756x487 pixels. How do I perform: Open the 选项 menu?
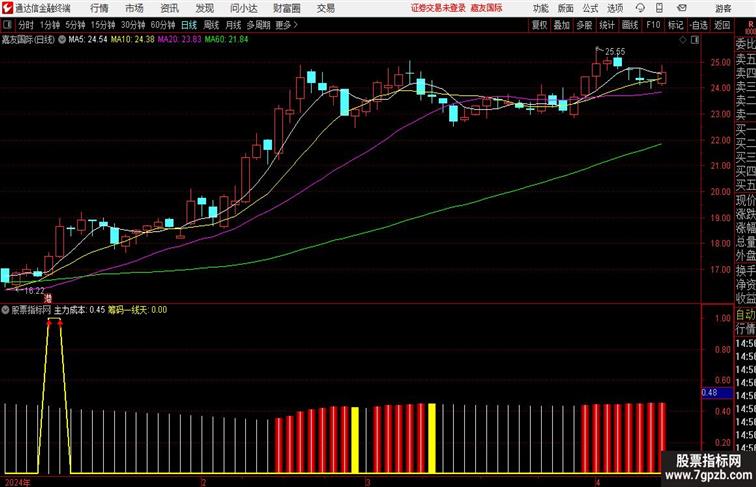[x=615, y=8]
